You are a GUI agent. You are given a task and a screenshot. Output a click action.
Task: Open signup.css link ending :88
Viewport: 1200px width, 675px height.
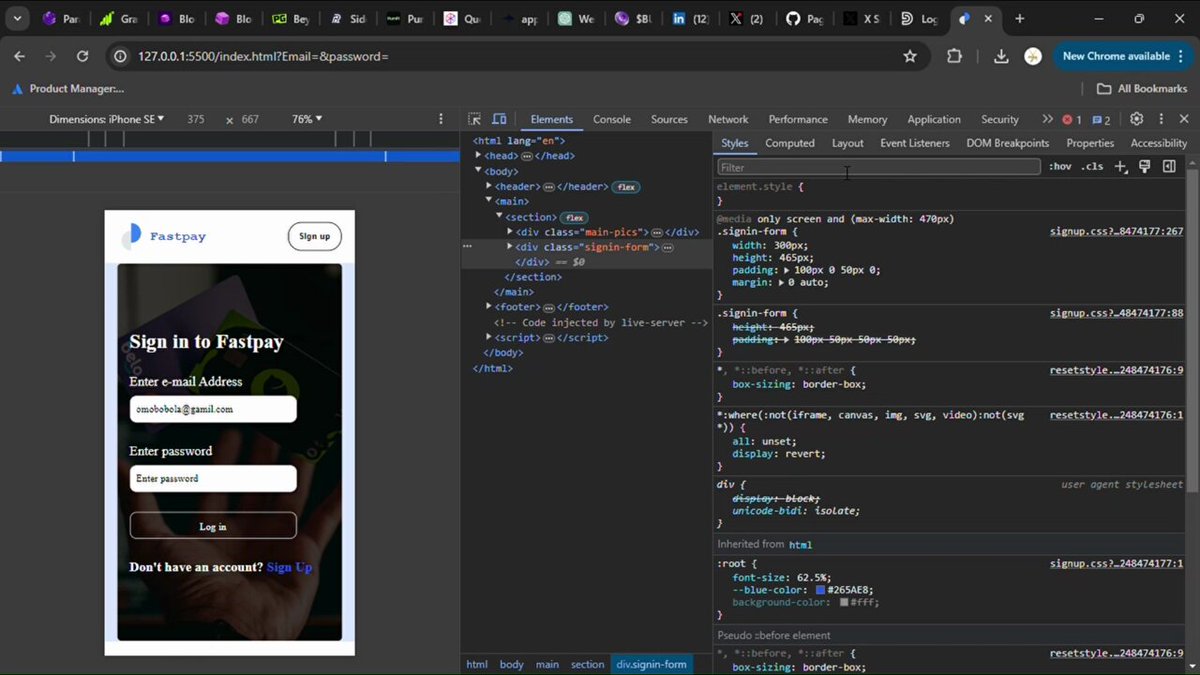(1116, 313)
